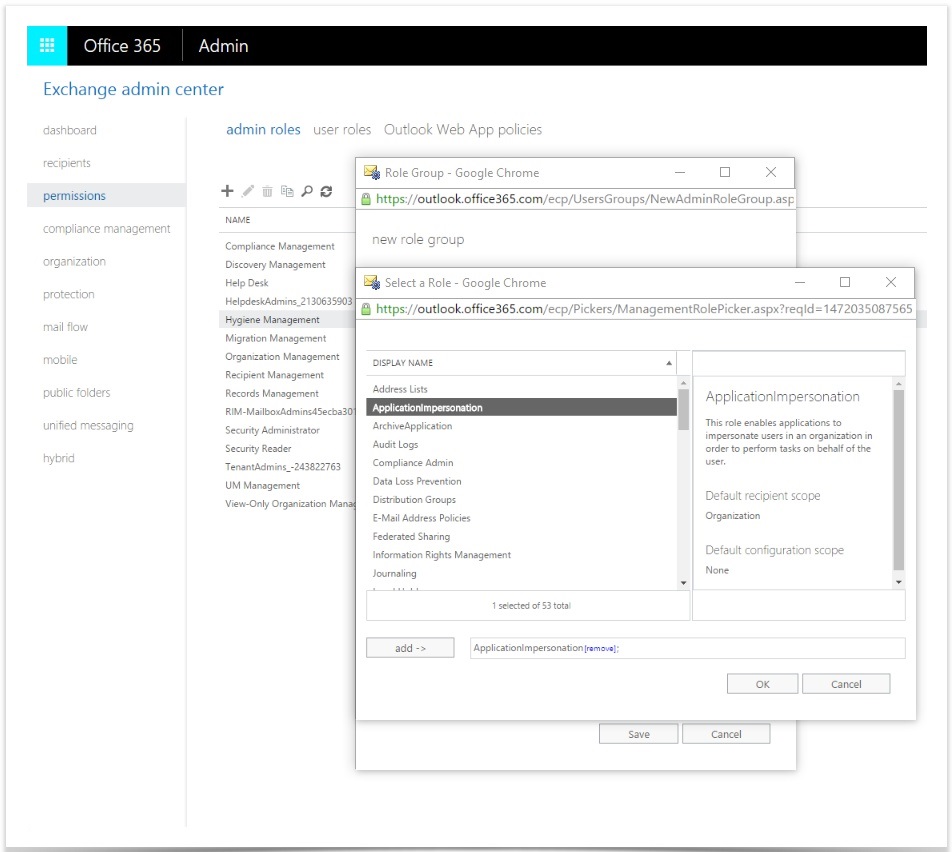Click the Role Group address bar URL
Screen dimensions: 952x852
point(585,199)
